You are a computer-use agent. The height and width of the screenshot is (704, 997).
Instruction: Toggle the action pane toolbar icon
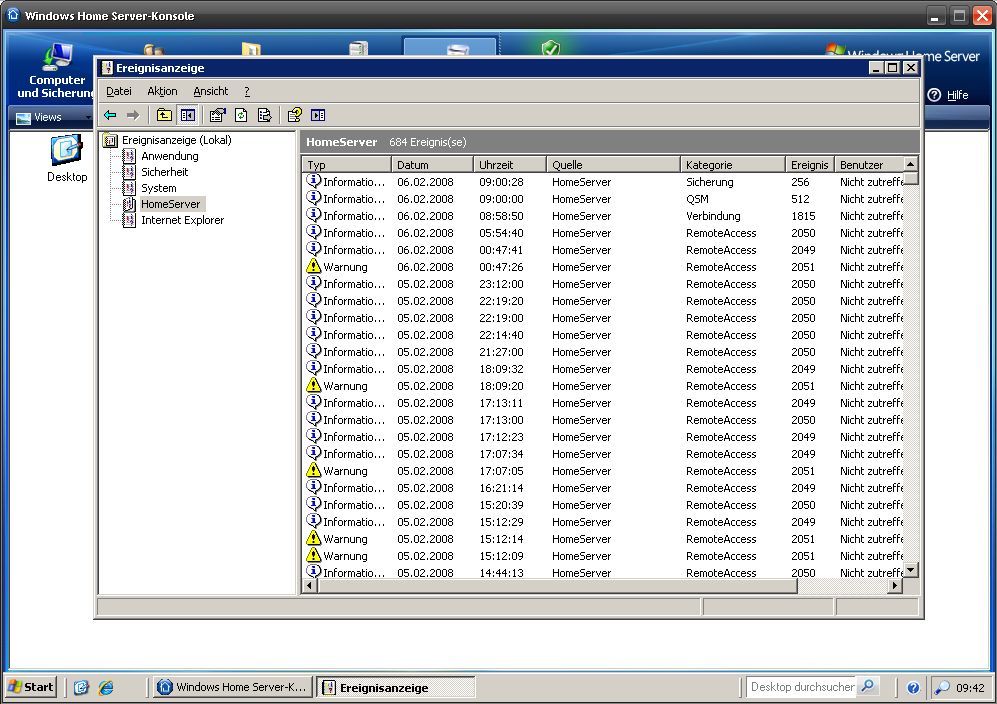(x=318, y=115)
